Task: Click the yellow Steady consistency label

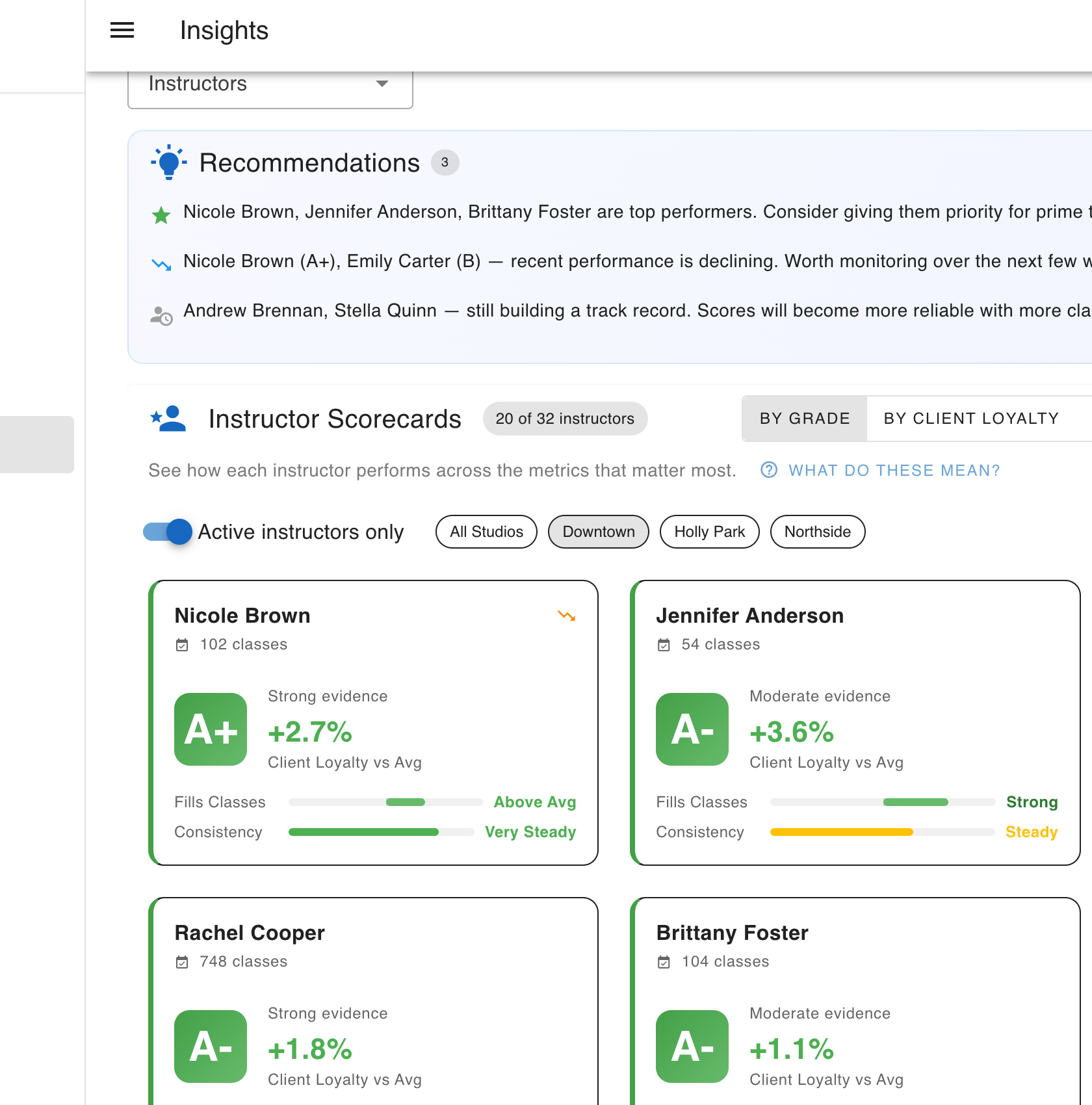Action: (x=1032, y=832)
